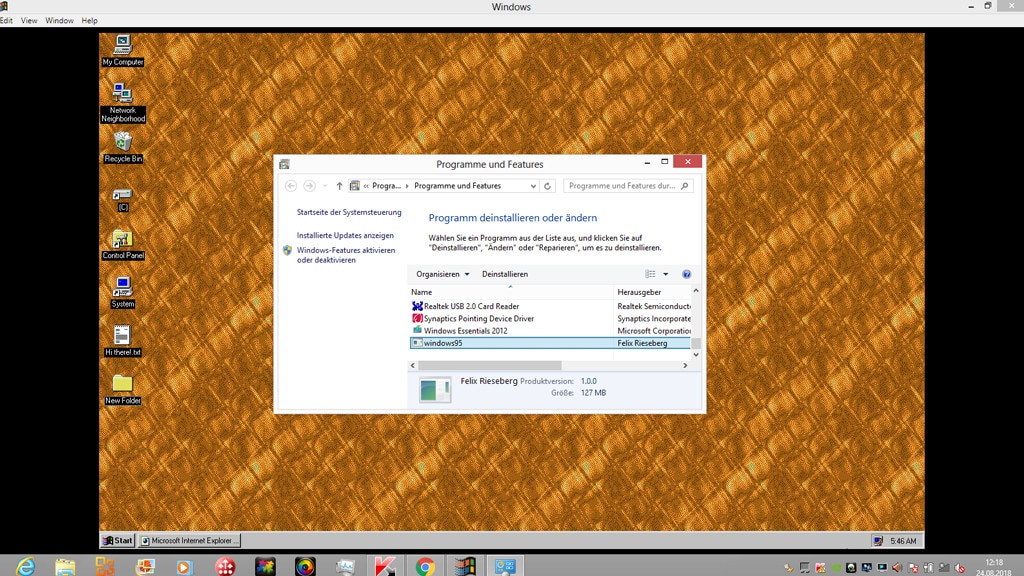Click publisher Felix Rieseberg in list
1024x576 pixels.
(x=642, y=343)
